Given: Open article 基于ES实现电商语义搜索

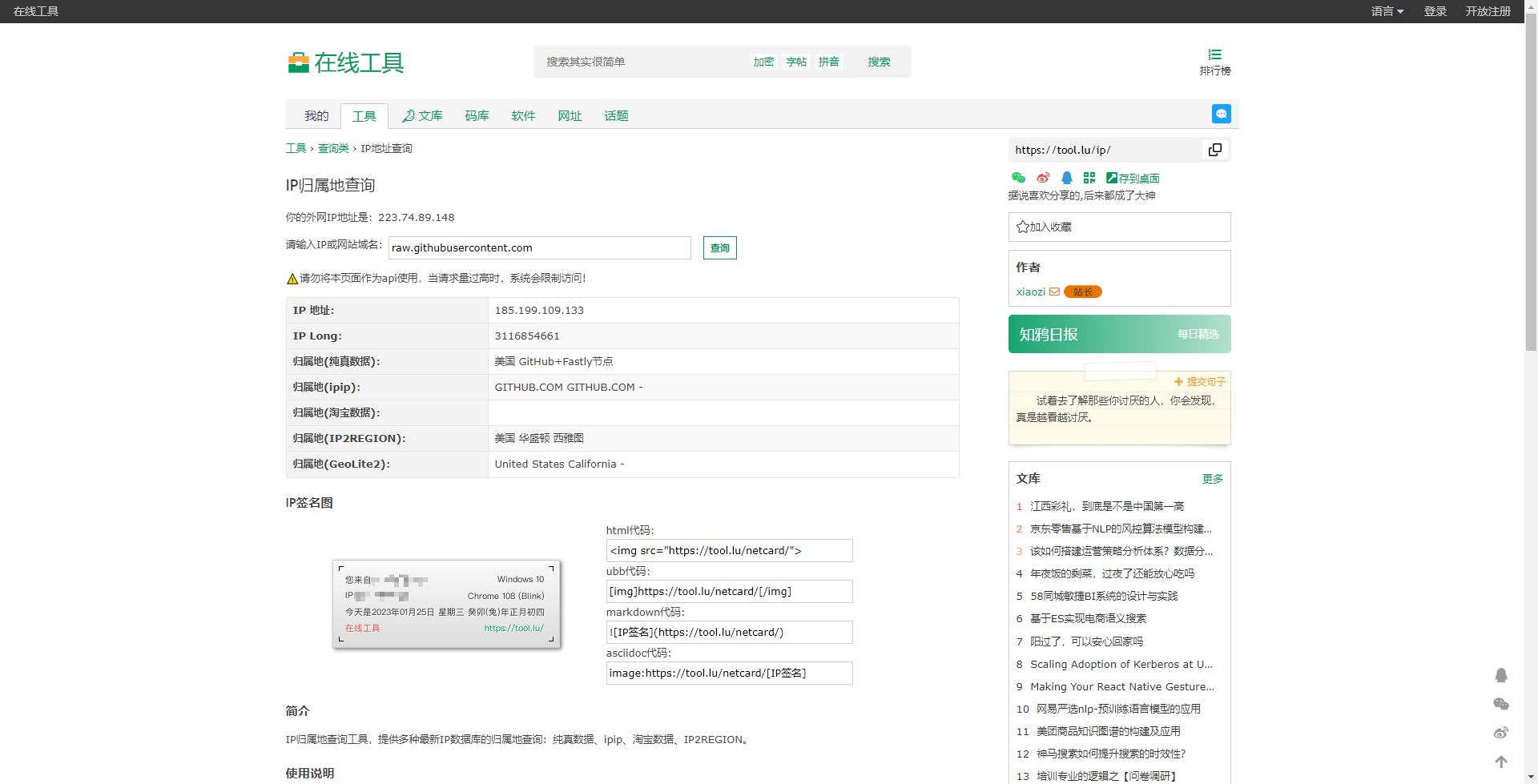Looking at the screenshot, I should pyautogui.click(x=1088, y=618).
